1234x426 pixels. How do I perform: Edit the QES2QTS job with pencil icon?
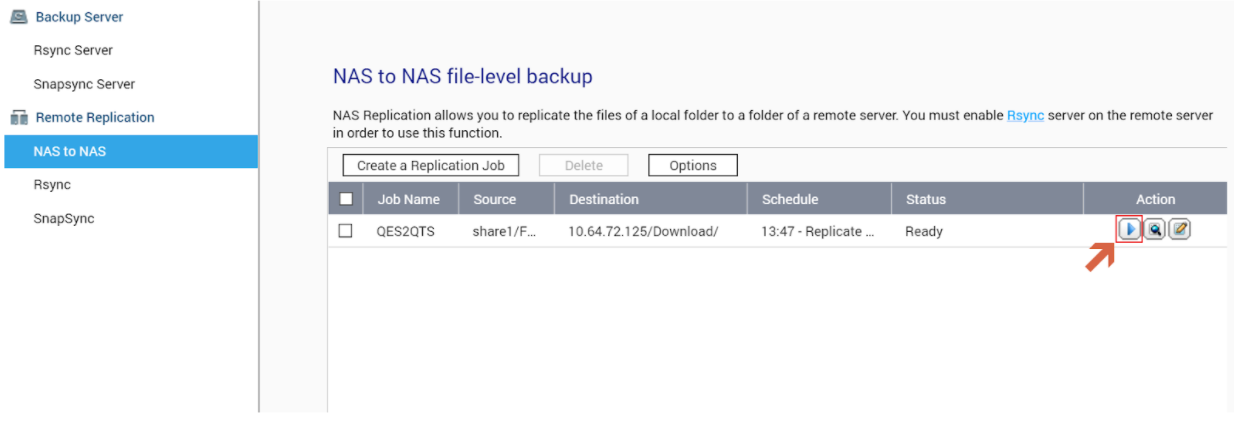coord(1179,230)
